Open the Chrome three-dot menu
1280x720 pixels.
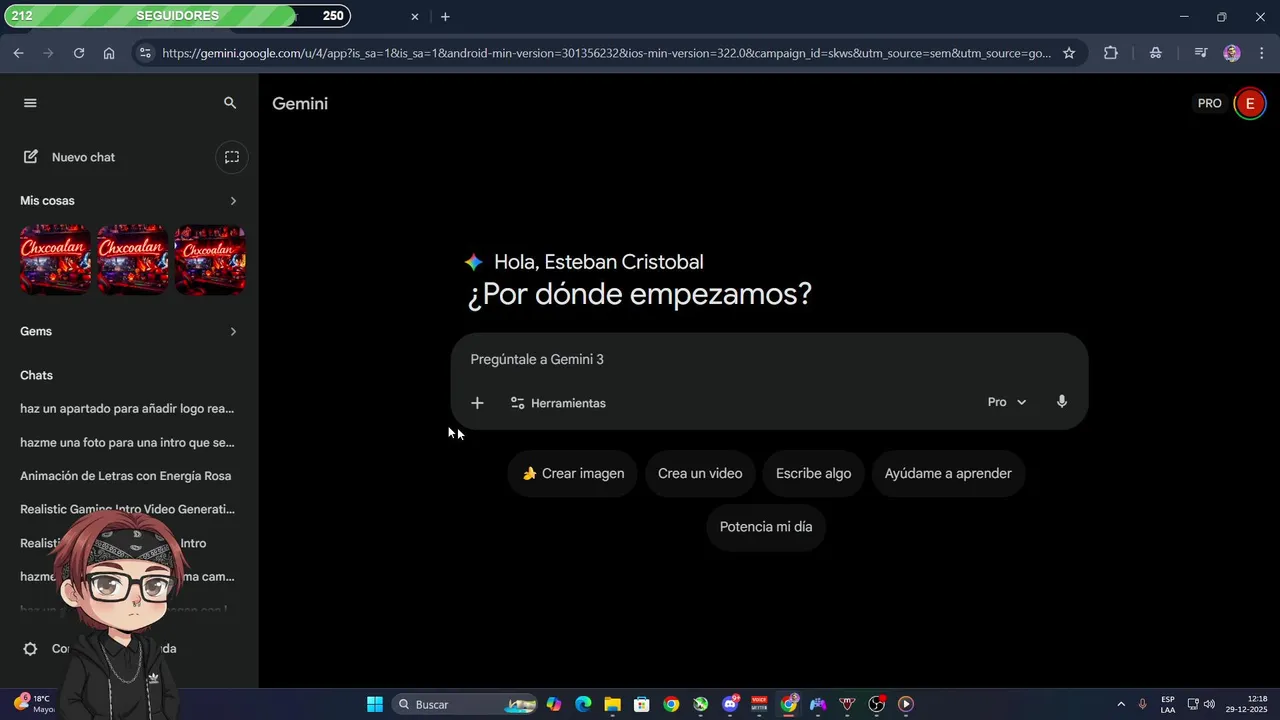(x=1261, y=53)
